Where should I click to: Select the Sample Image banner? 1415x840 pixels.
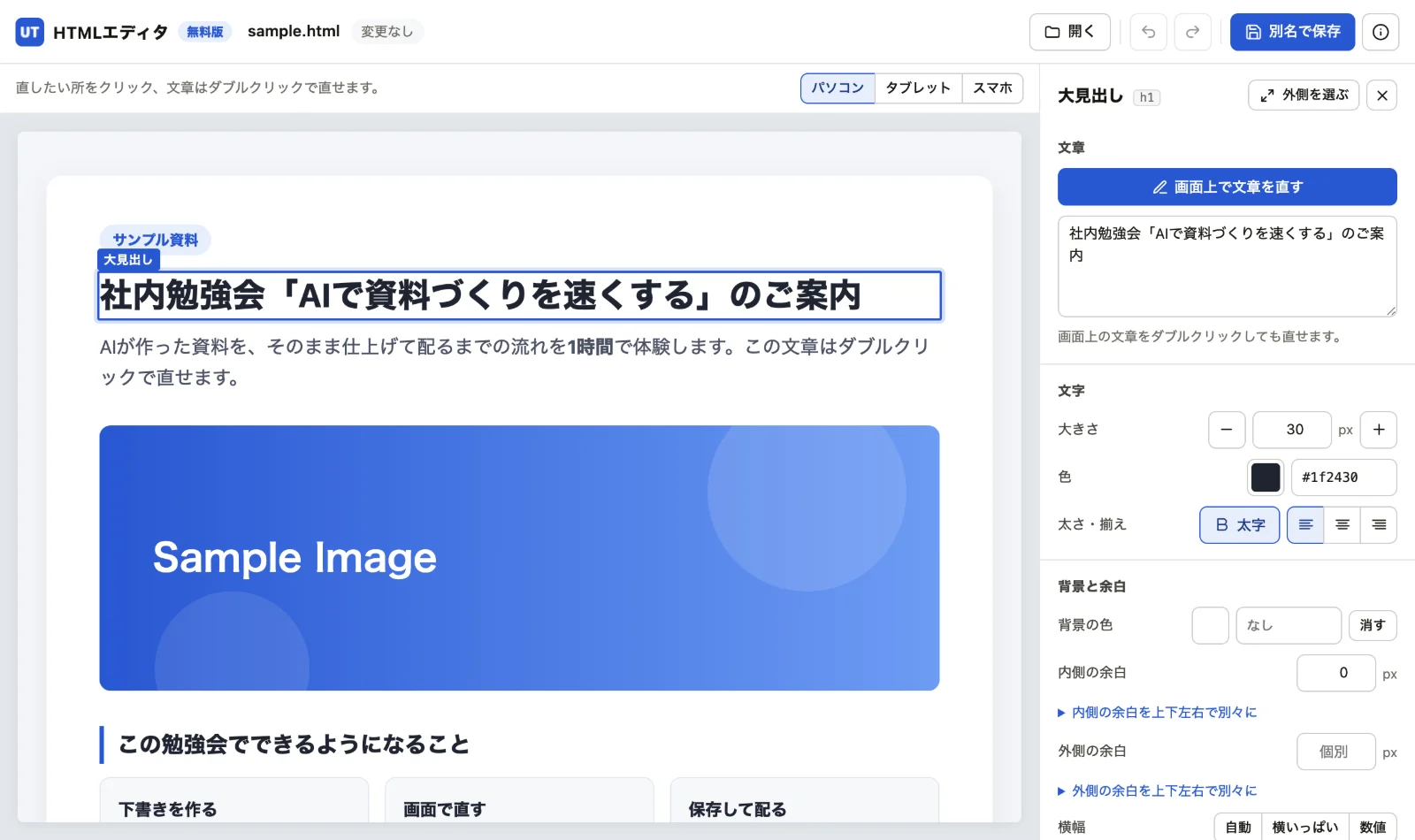point(519,558)
